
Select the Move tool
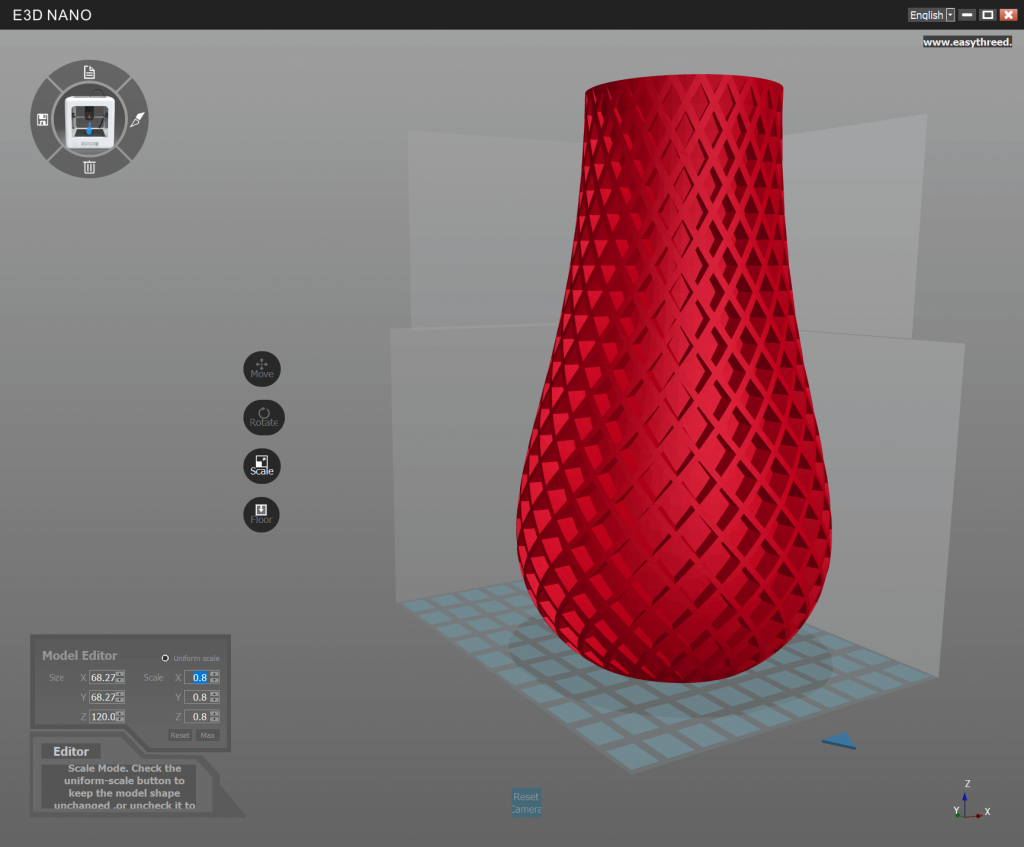(x=261, y=368)
